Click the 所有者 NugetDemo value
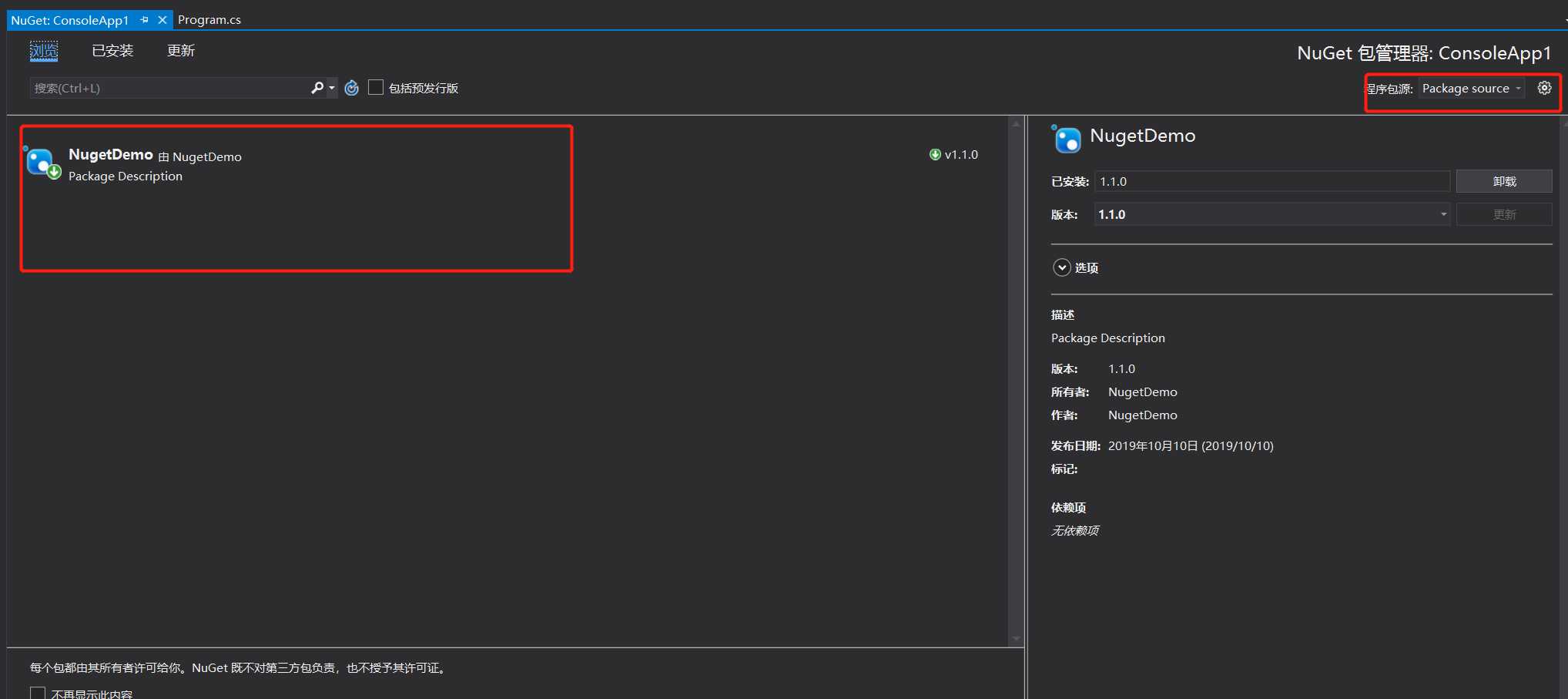 [1143, 392]
